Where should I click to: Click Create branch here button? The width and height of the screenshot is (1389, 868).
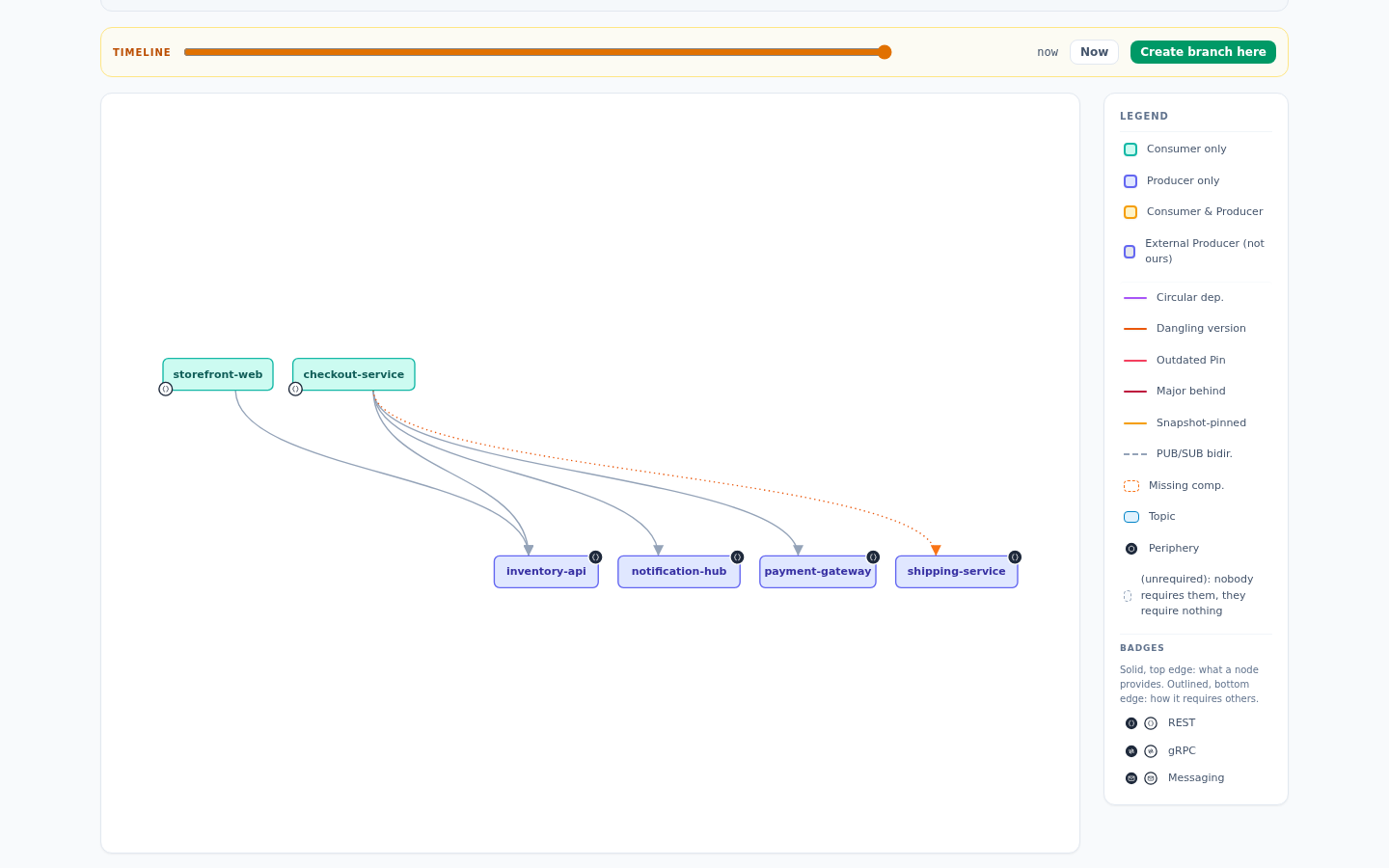(x=1203, y=52)
